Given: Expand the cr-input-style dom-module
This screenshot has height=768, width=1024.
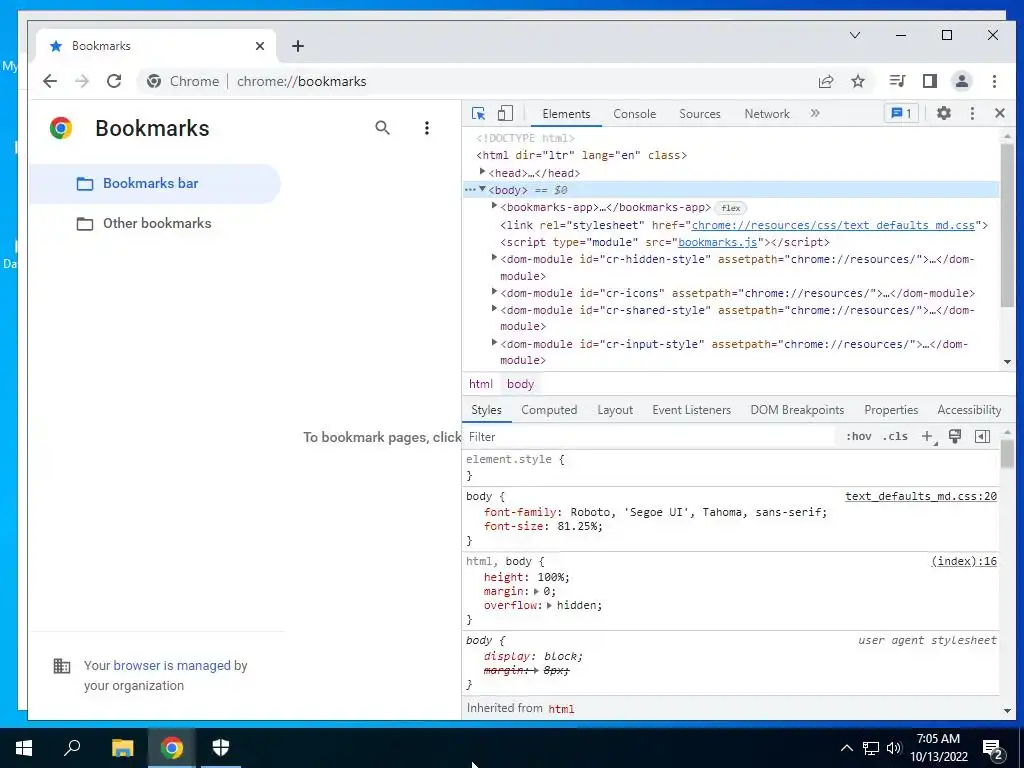Looking at the screenshot, I should pos(494,342).
